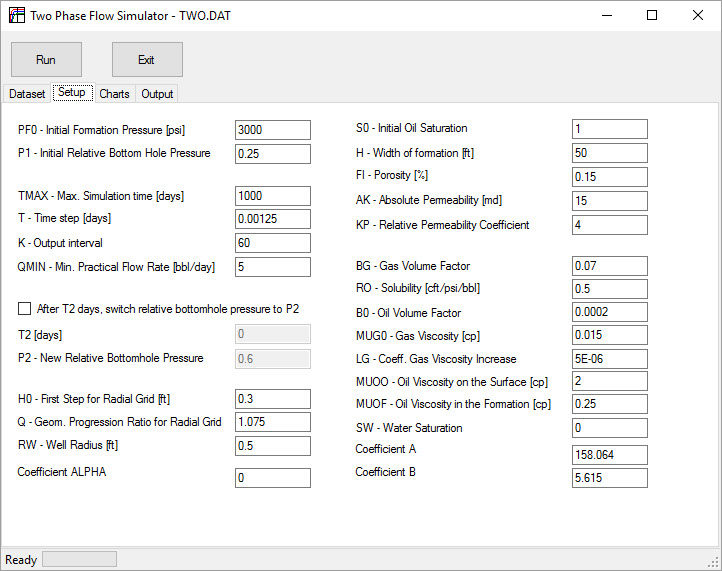Click the RW Well Radius field

tap(272, 445)
